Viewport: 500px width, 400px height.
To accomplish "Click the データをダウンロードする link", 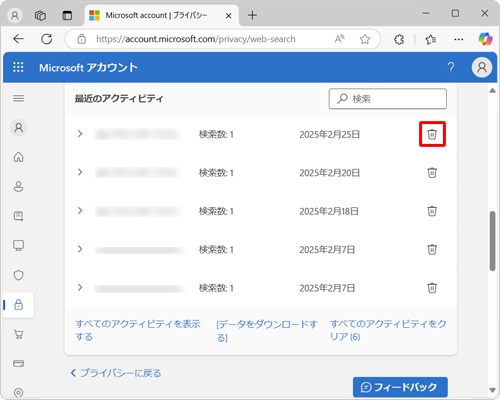I will pyautogui.click(x=266, y=331).
